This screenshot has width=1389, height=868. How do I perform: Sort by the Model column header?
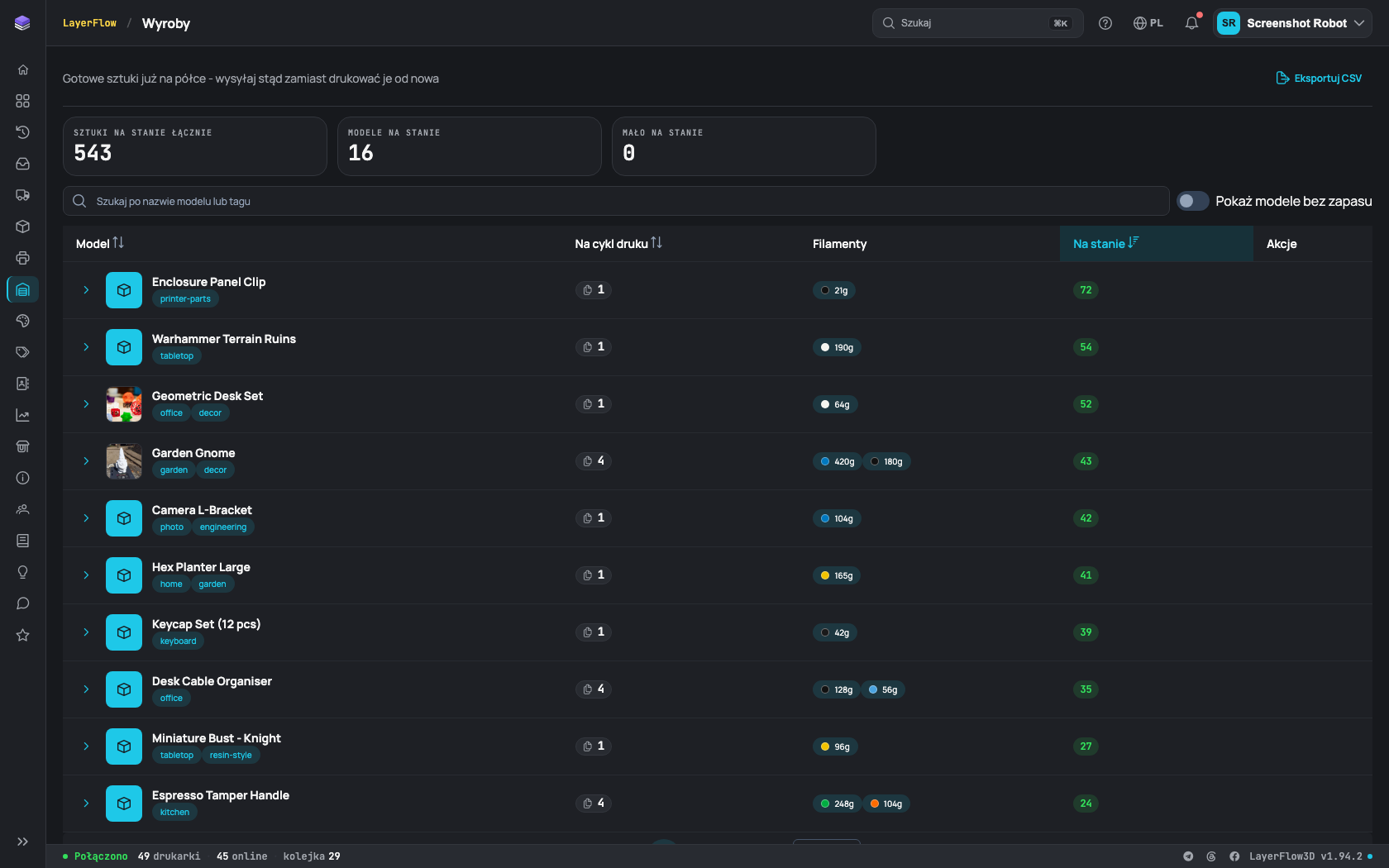coord(100,243)
